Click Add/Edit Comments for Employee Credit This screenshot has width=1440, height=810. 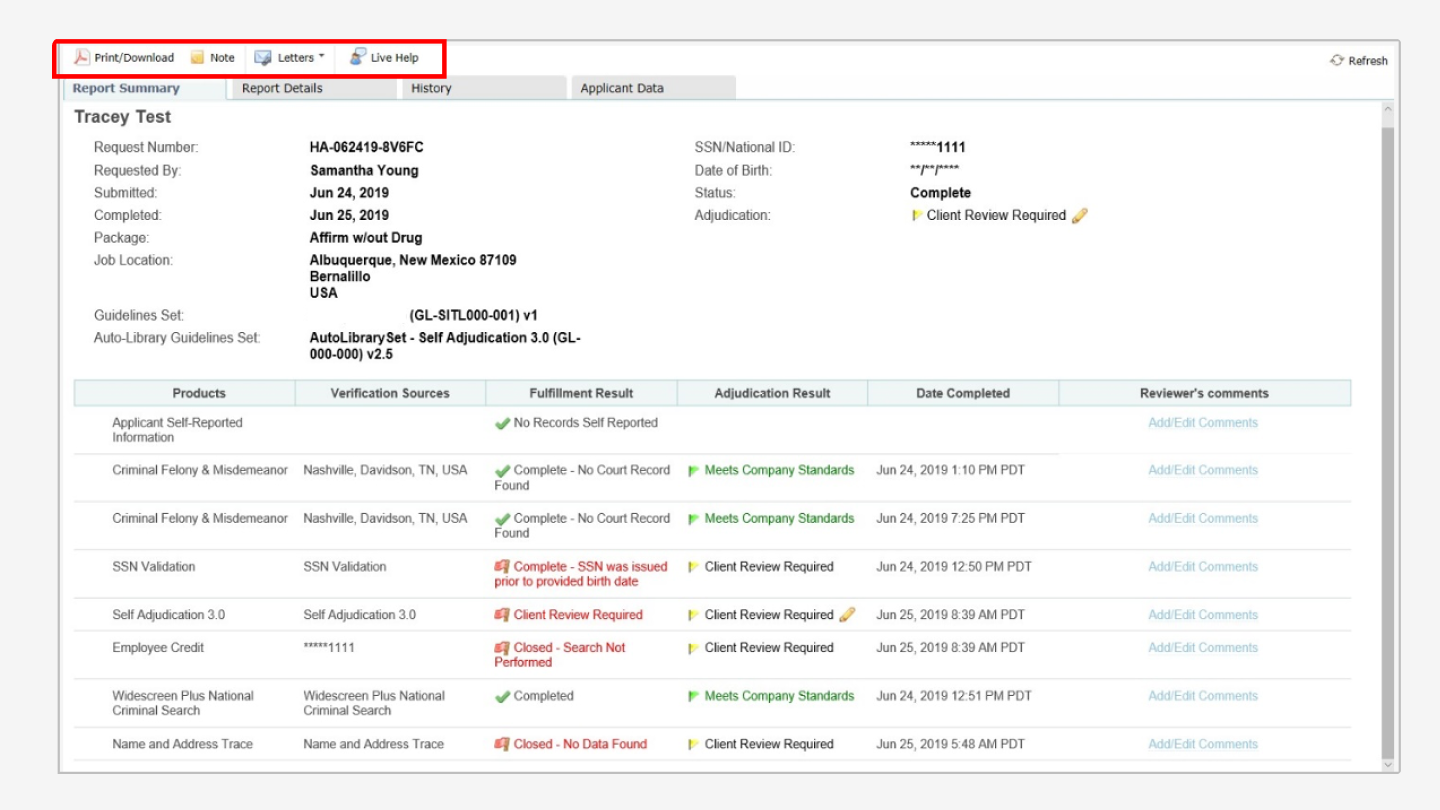pyautogui.click(x=1202, y=648)
